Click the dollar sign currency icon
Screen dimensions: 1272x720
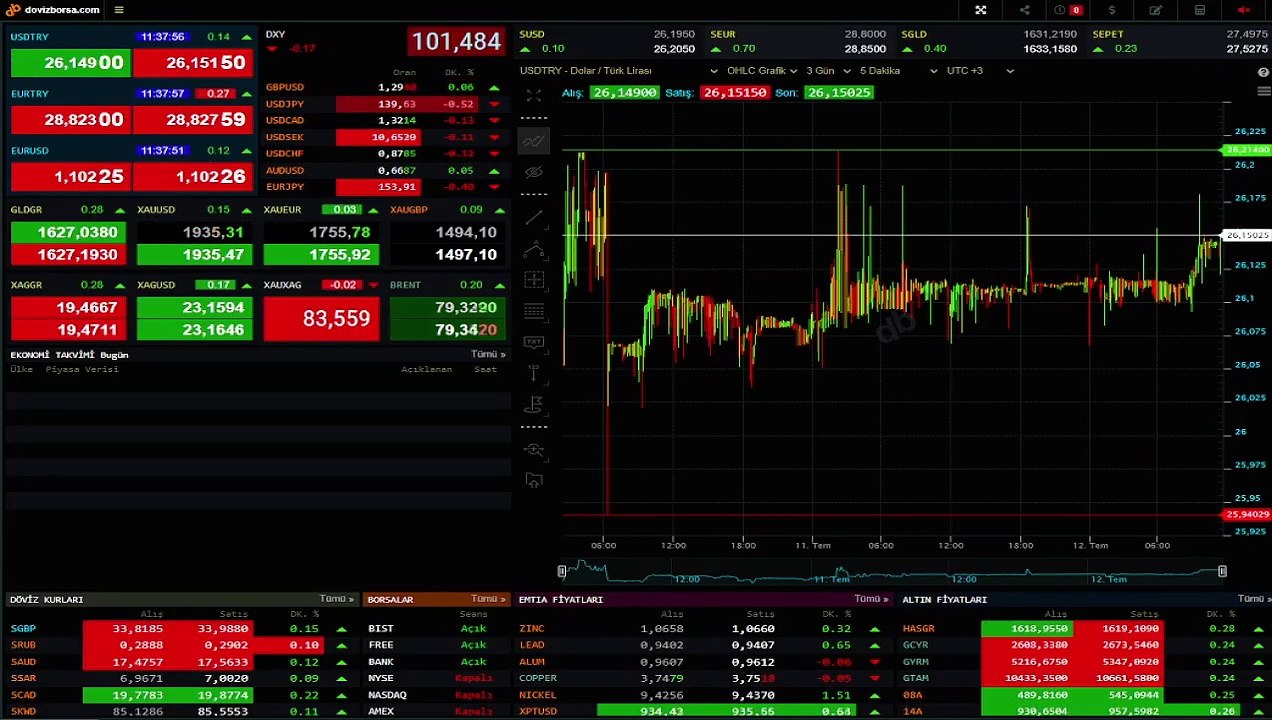[x=1112, y=10]
